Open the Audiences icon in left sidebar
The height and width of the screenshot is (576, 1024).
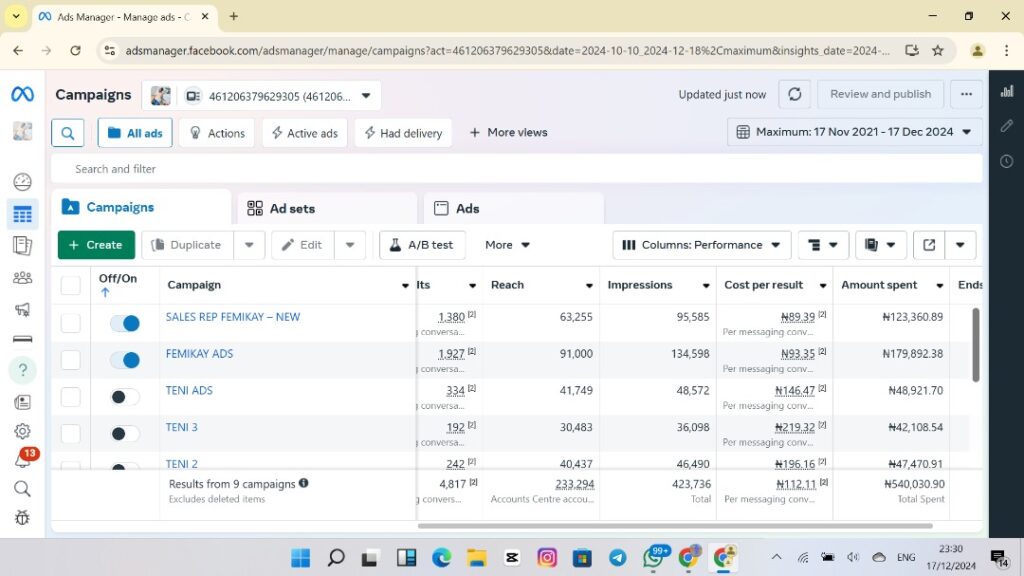(x=22, y=278)
